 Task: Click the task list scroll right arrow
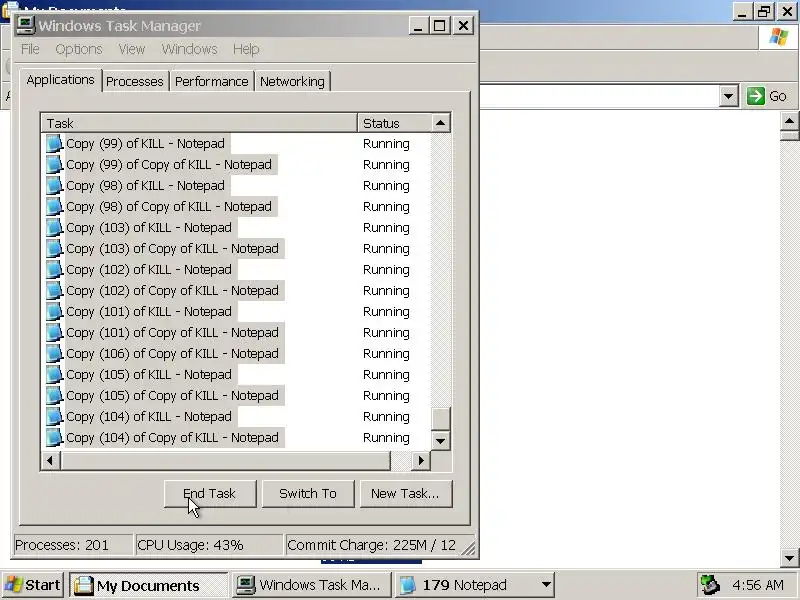click(x=421, y=460)
